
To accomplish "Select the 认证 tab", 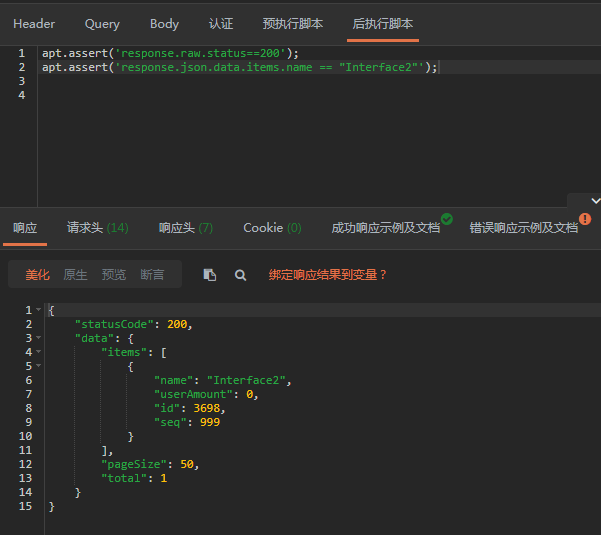I will coord(221,24).
